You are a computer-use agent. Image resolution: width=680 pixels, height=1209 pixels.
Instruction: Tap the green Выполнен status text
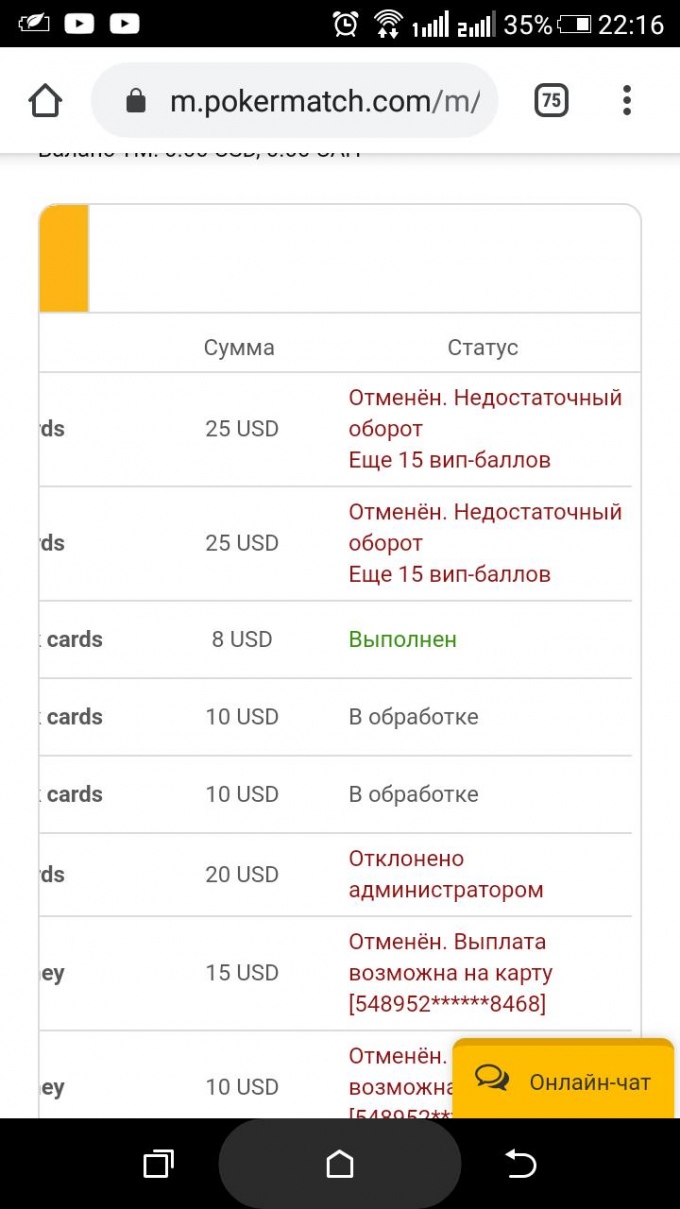point(402,639)
